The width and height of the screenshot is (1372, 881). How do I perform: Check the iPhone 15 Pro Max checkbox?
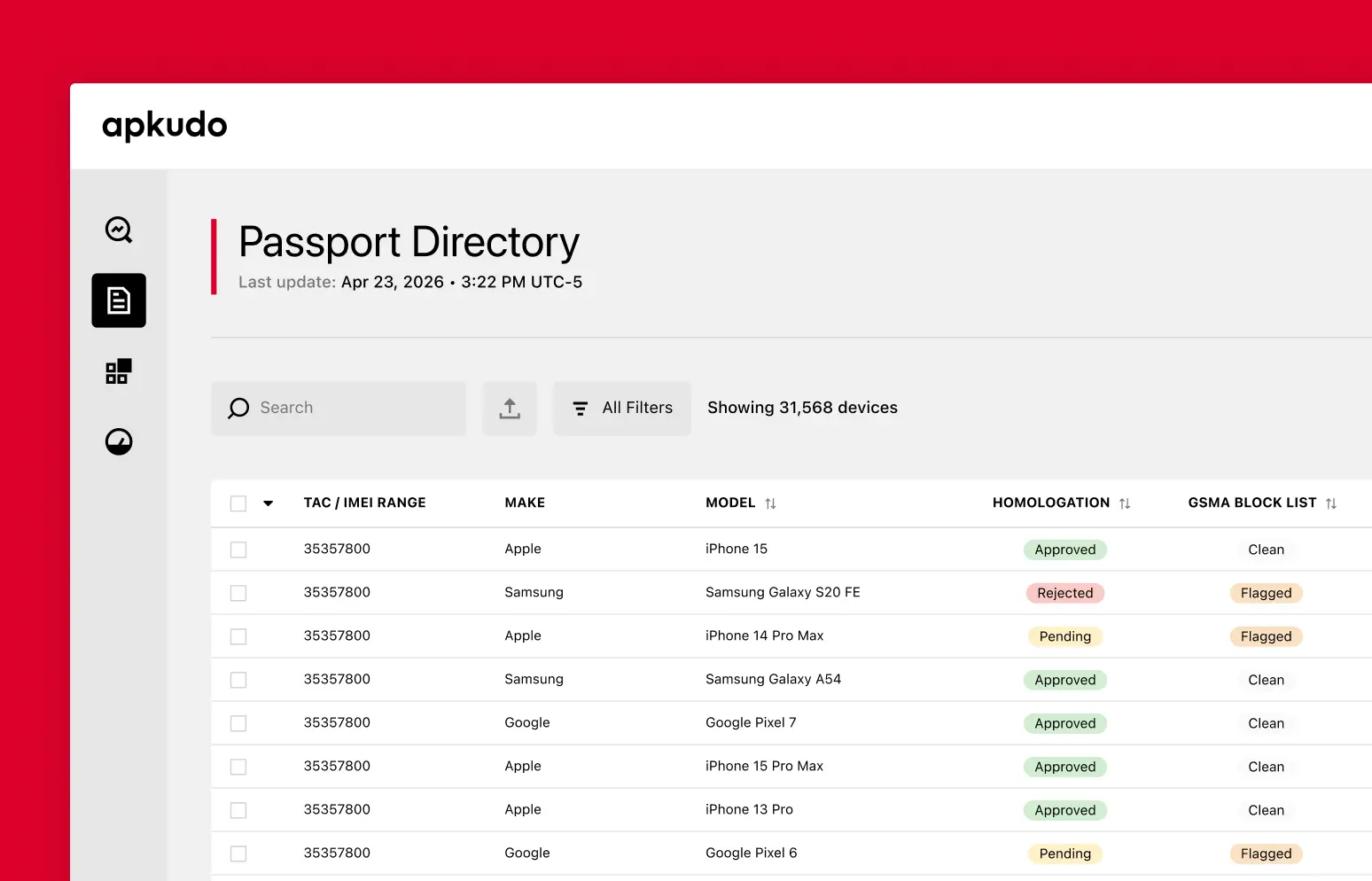[238, 767]
